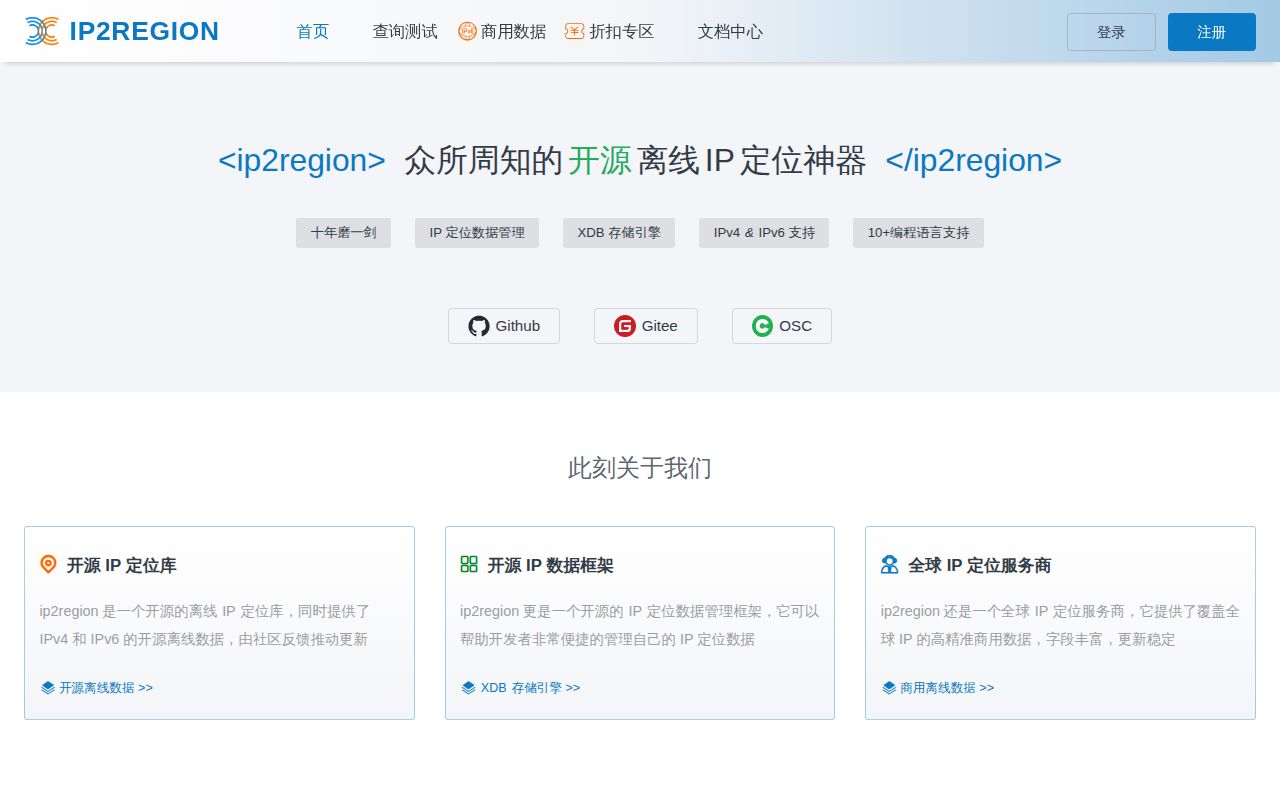Select the XDB 存储引擎 tag in the hero banner
Screen dimensions: 1280x800
pos(619,233)
